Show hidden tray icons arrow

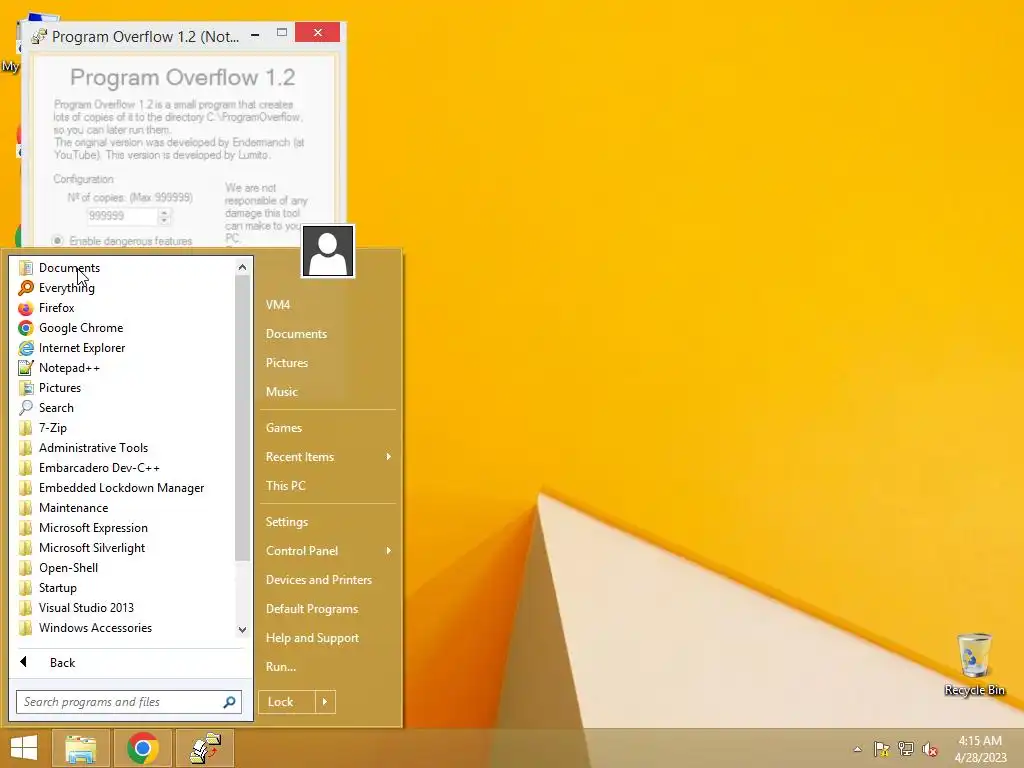click(857, 749)
